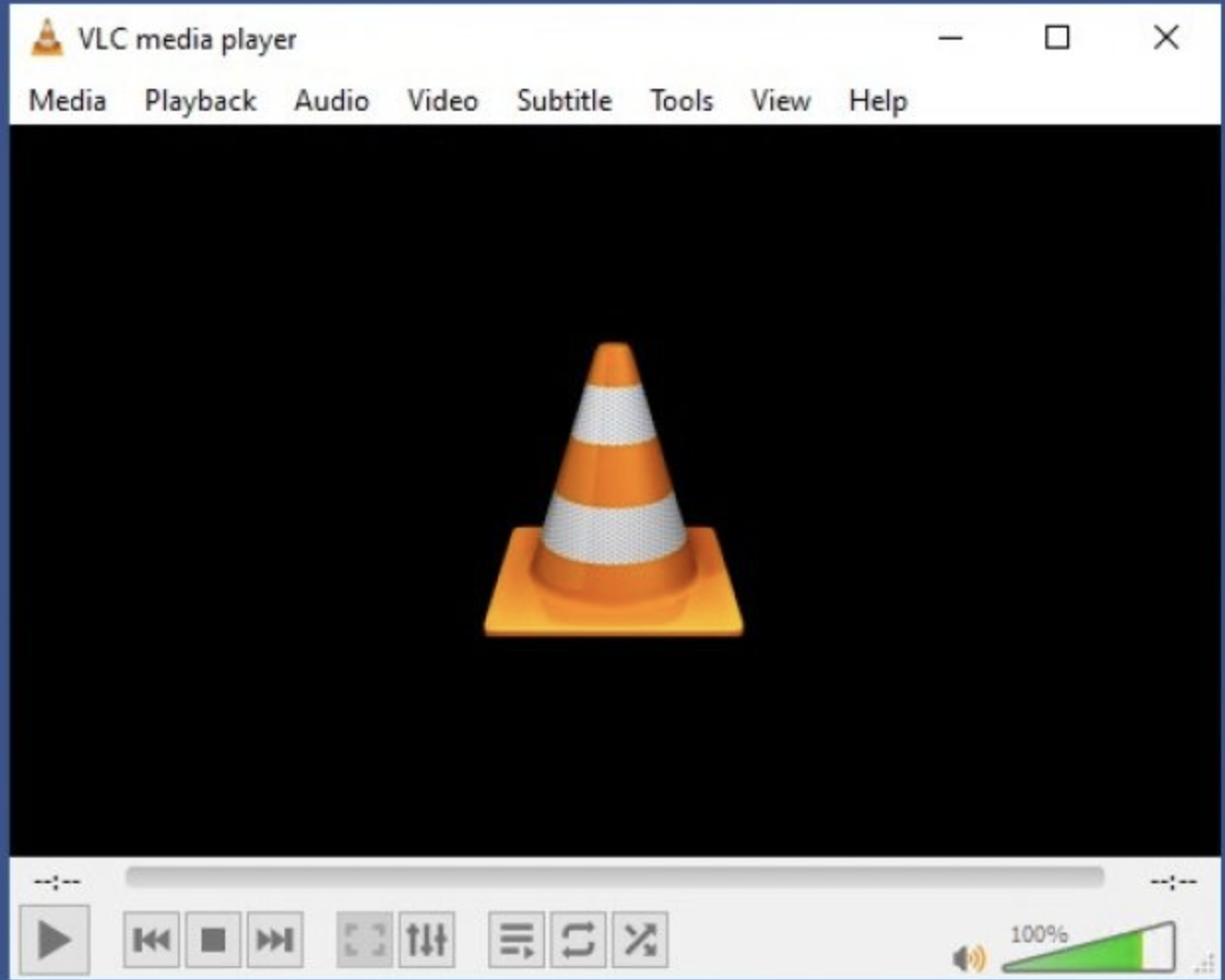The height and width of the screenshot is (980, 1225).
Task: Toggle remaining time label on right
Action: [x=1174, y=880]
